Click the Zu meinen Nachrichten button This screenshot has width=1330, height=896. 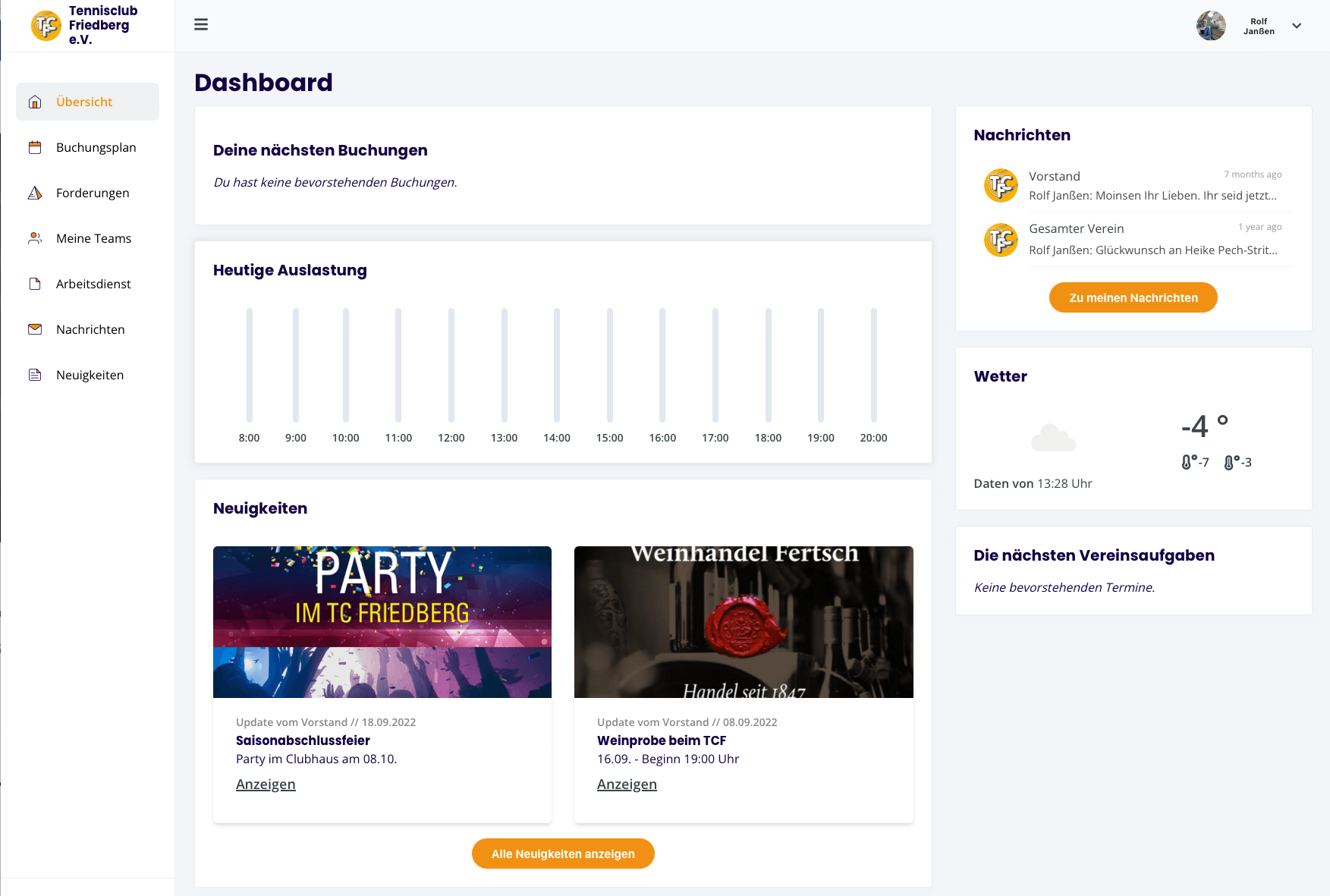coord(1133,297)
